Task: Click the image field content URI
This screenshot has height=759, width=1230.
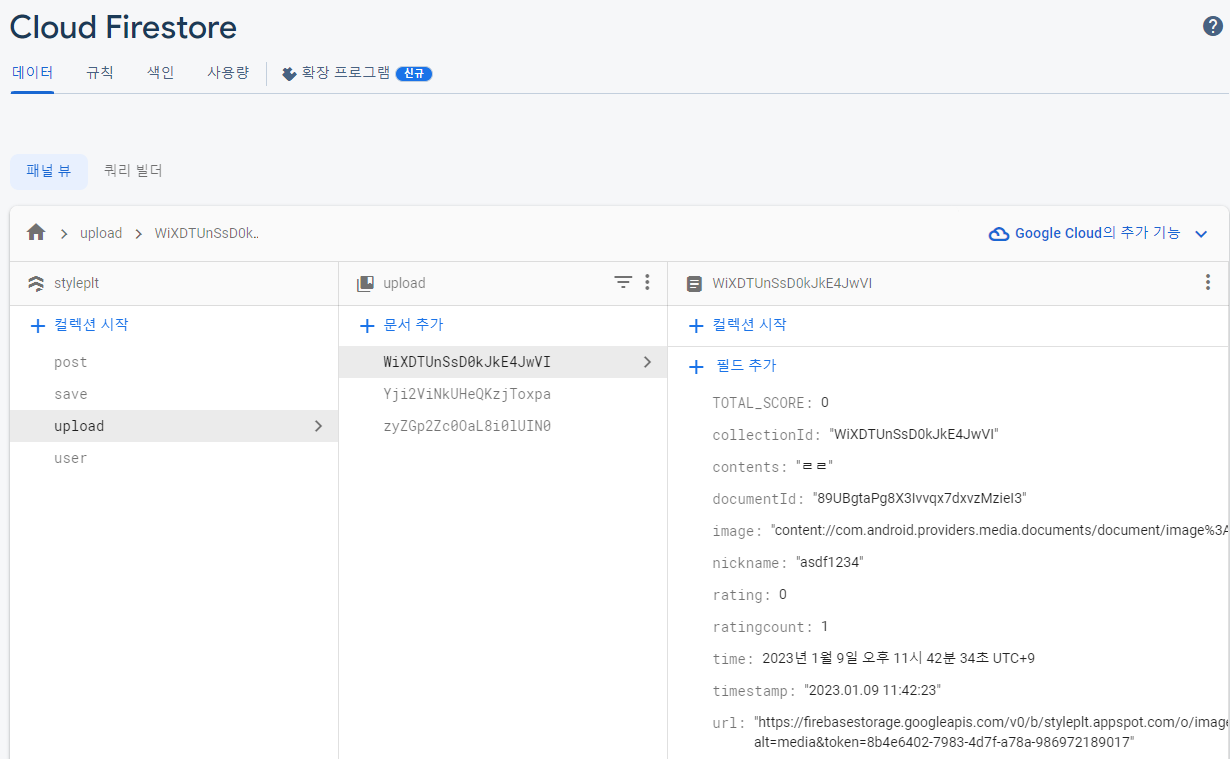Action: [x=1000, y=531]
